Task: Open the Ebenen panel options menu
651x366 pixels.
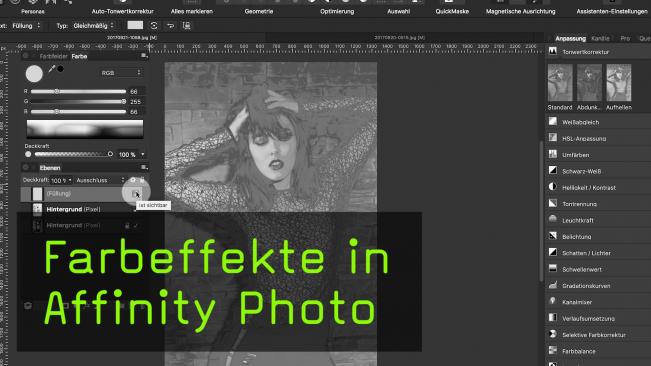Action: [144, 167]
